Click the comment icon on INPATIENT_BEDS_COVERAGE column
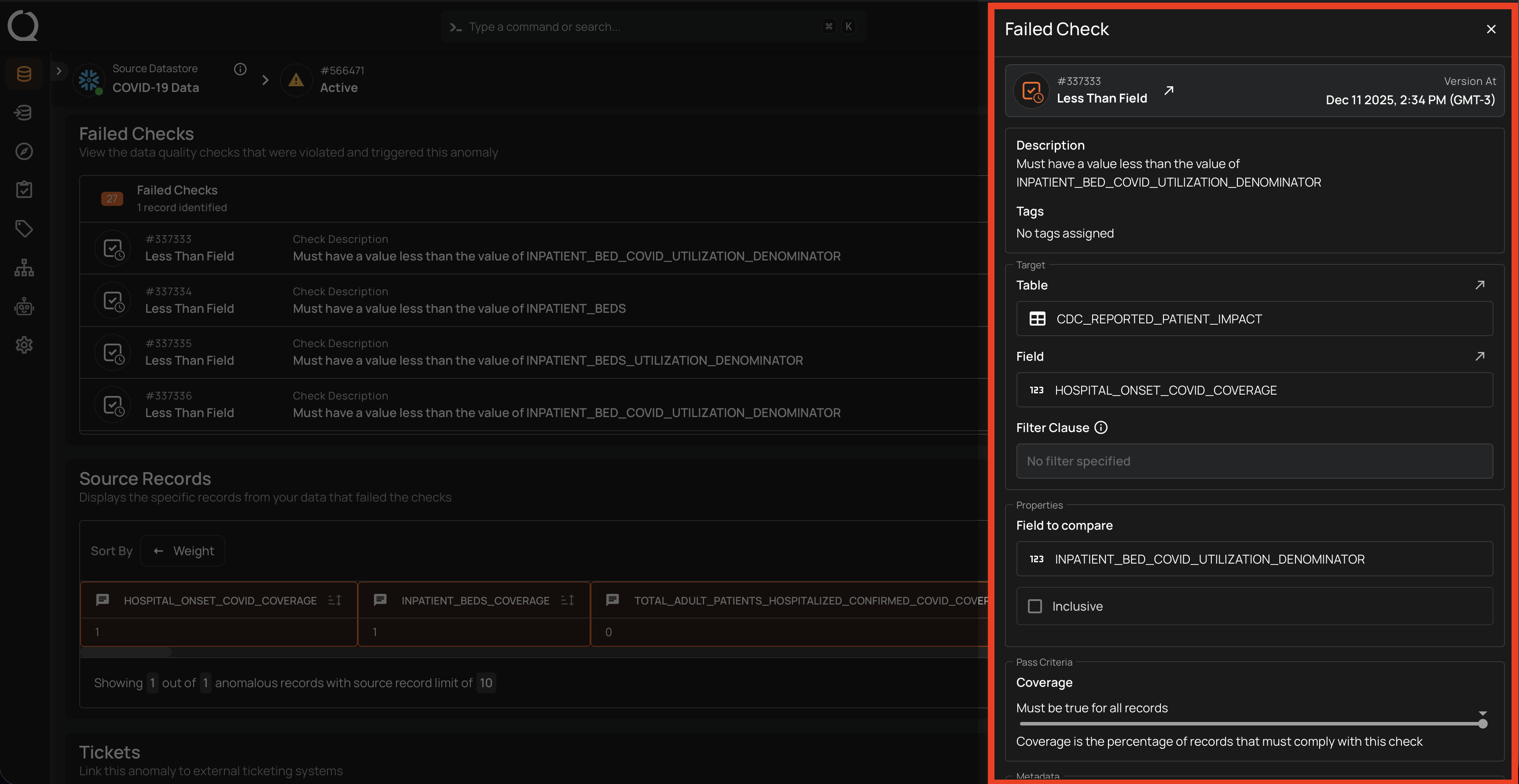Image resolution: width=1519 pixels, height=784 pixels. click(x=380, y=600)
